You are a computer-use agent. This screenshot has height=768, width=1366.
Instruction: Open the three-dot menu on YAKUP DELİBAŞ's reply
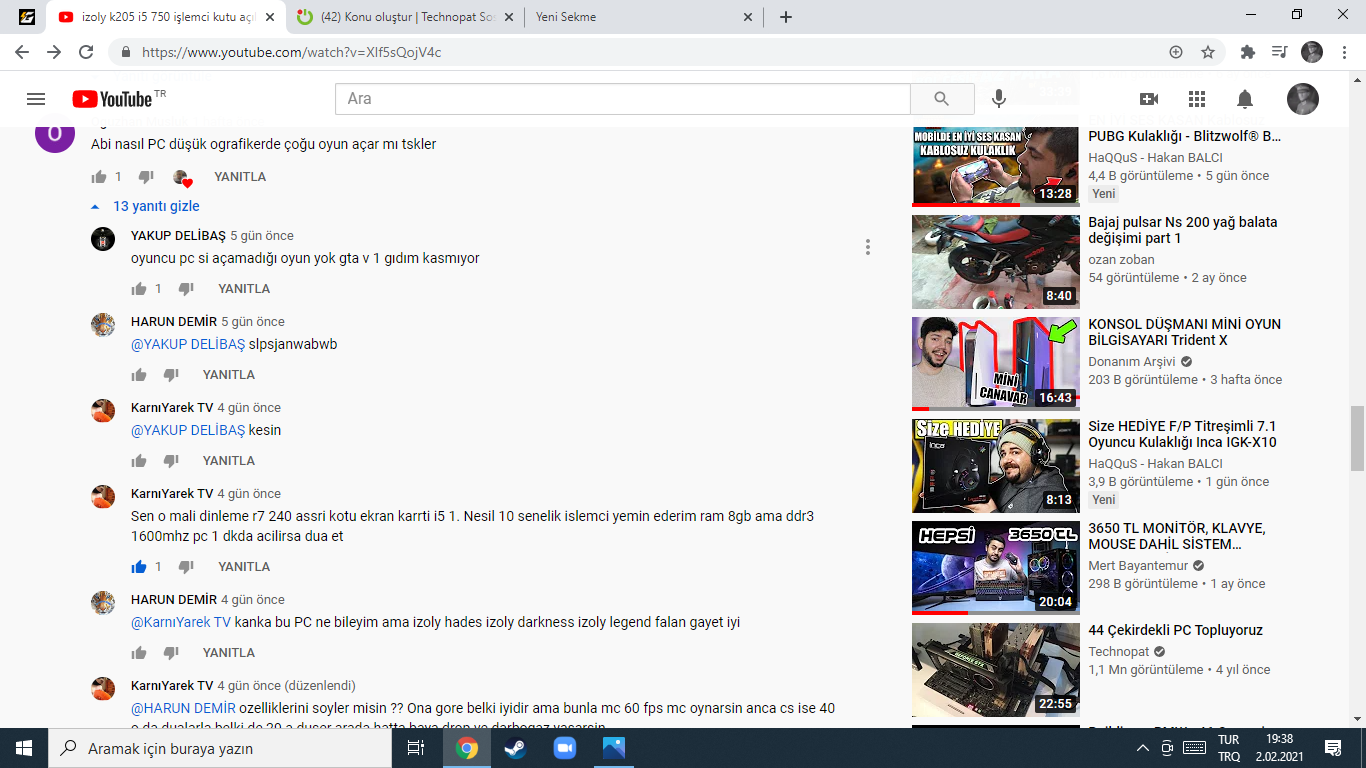coord(868,247)
